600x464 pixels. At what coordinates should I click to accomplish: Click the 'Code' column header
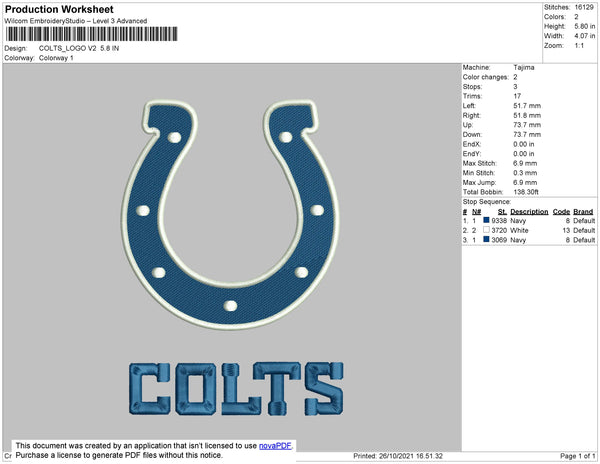pyautogui.click(x=561, y=212)
